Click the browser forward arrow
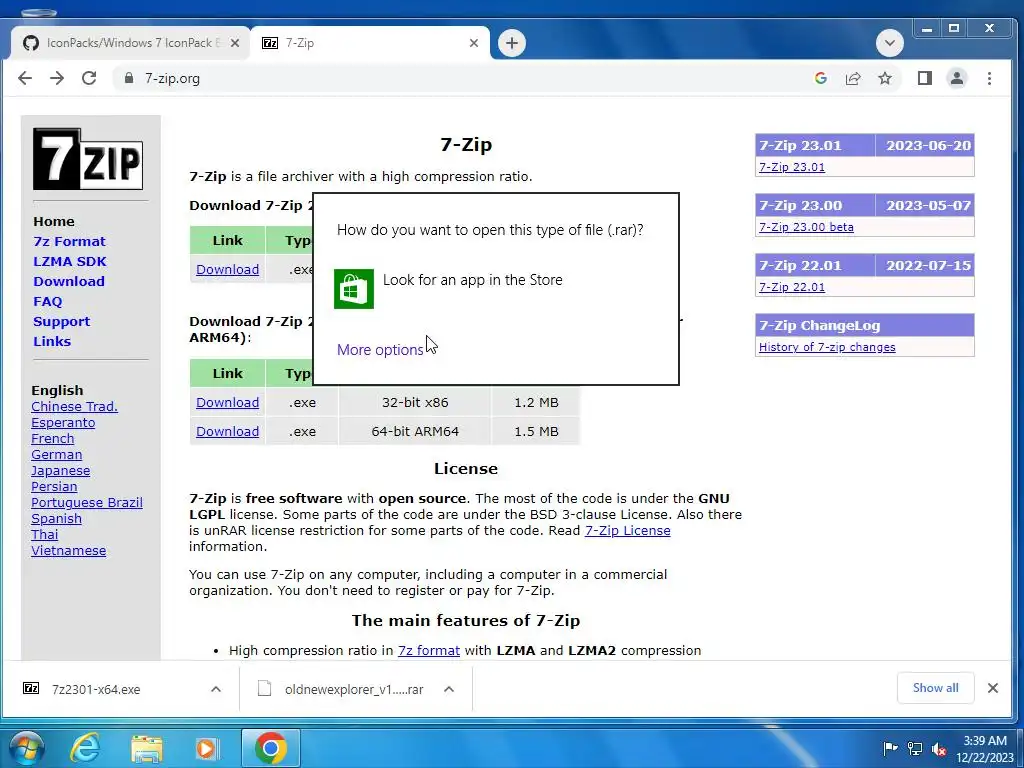 [57, 78]
